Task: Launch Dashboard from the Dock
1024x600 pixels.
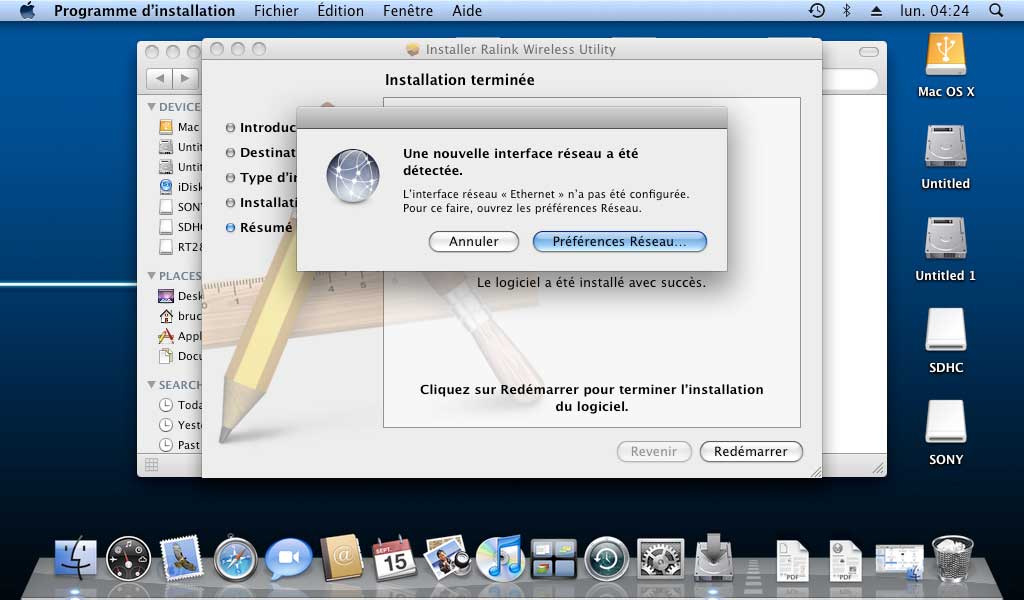Action: pos(129,559)
